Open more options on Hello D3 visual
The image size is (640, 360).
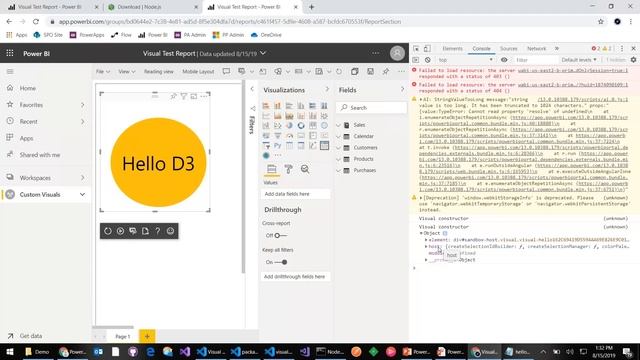(x=204, y=96)
